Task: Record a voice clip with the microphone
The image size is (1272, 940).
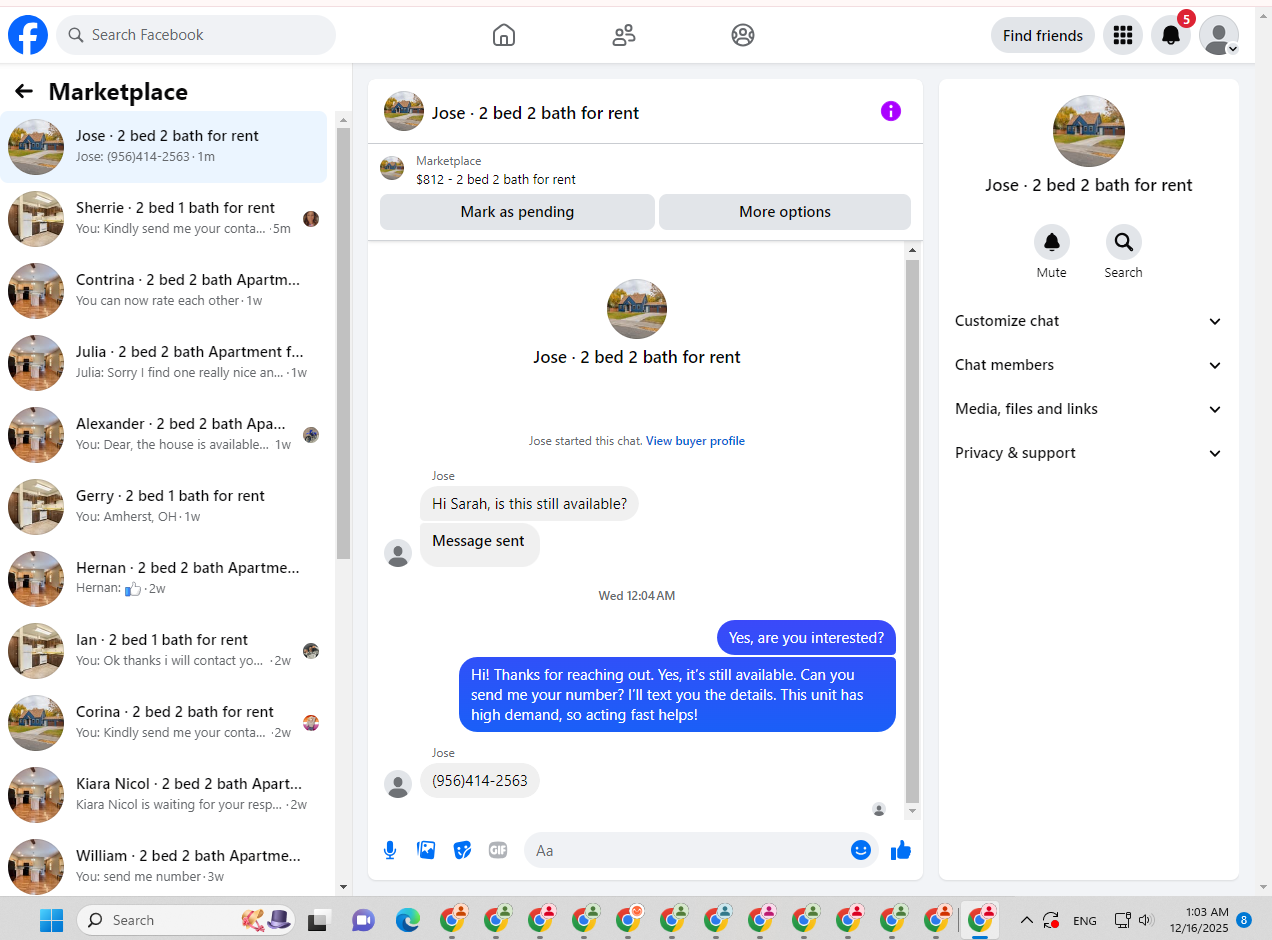Action: (x=390, y=850)
